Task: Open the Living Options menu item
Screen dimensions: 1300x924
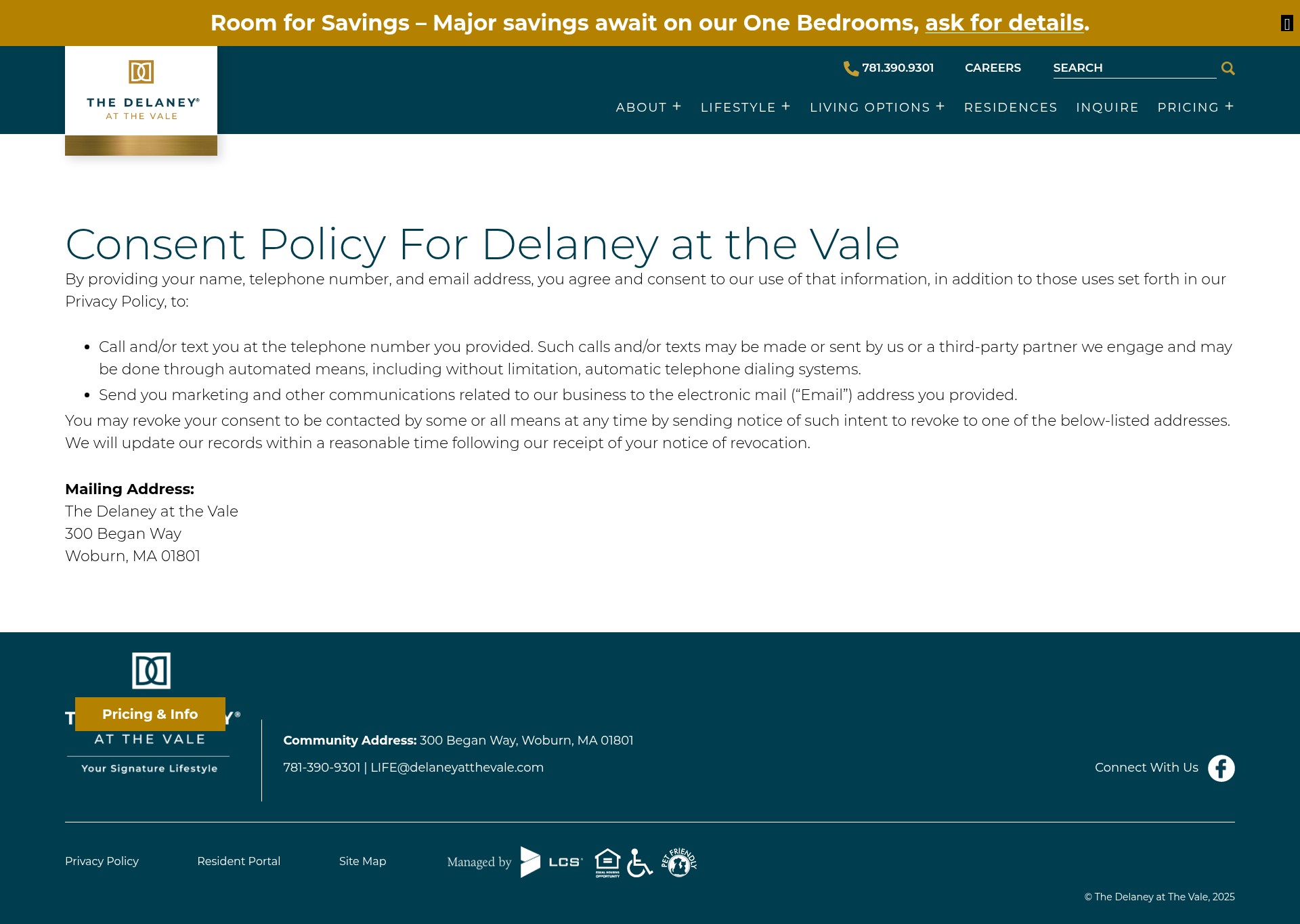Action: (870, 108)
